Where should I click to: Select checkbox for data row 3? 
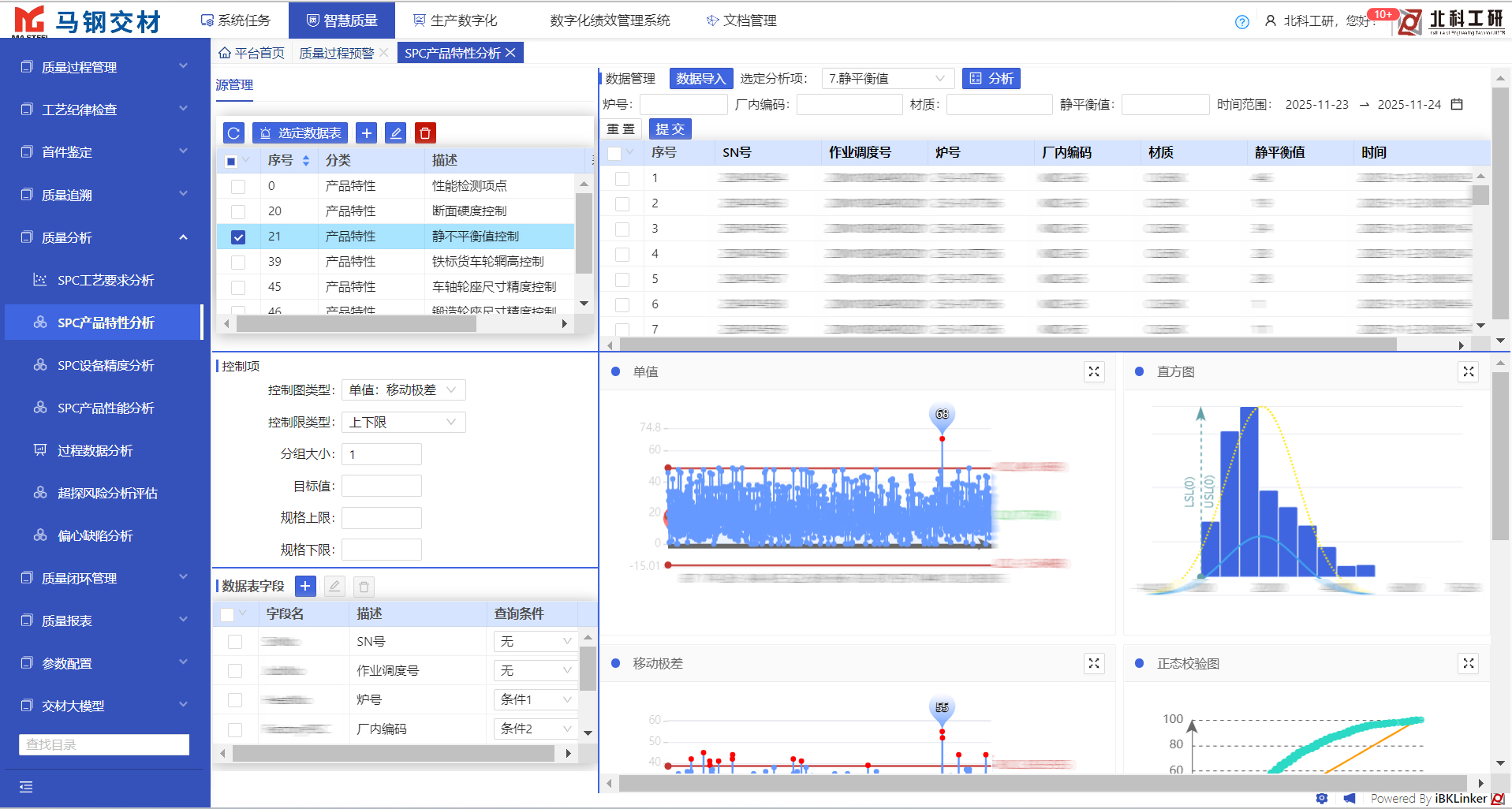pyautogui.click(x=622, y=229)
